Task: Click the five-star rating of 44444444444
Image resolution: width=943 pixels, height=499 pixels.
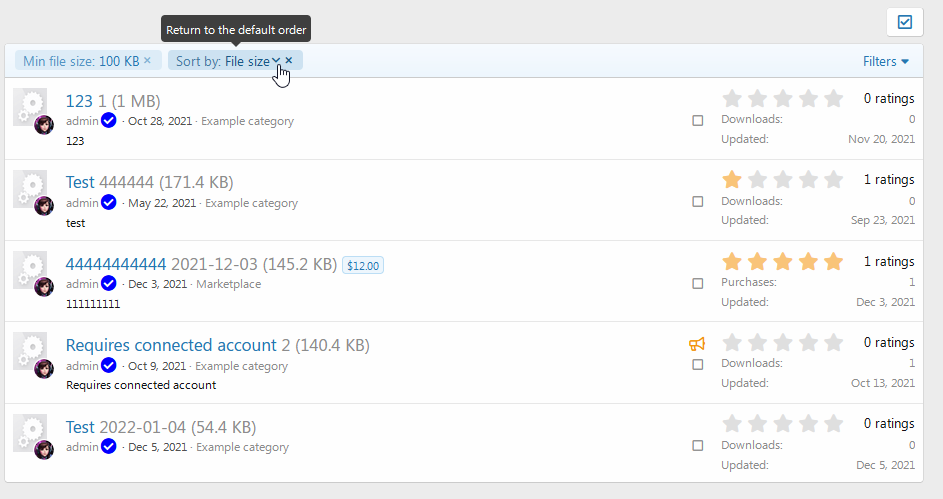Action: pos(782,262)
